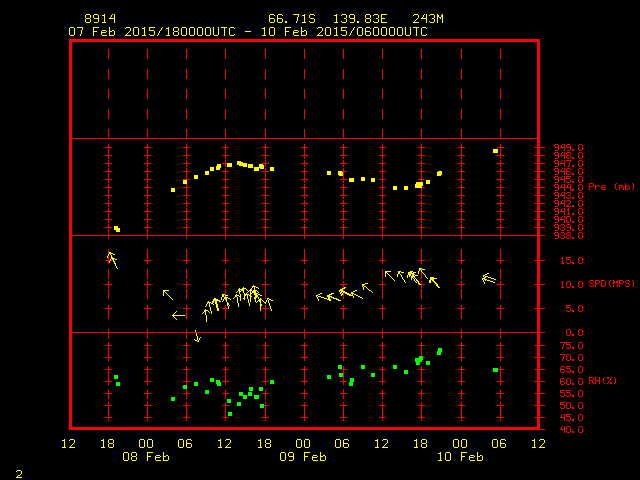
Task: Click the 15.0 wind speed axis label
Action: click(571, 260)
